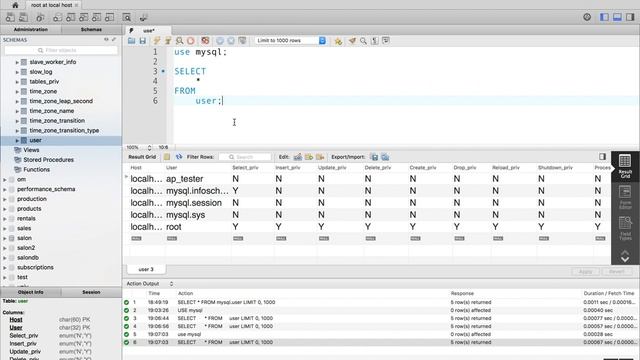The image size is (640, 360).
Task: Expand the time_zone_name table
Action: coord(17,111)
